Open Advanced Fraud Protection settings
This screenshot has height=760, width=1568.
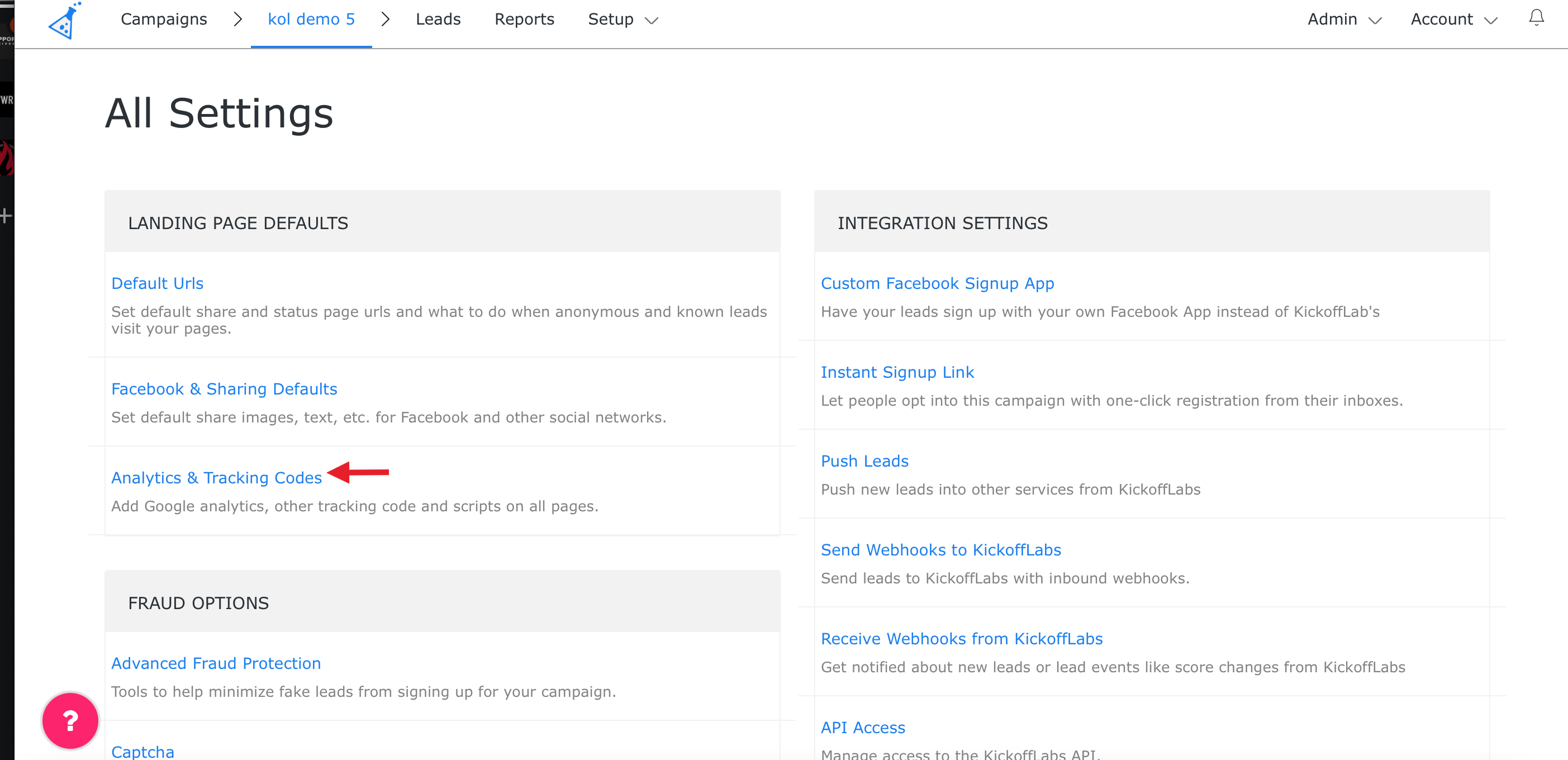pos(216,663)
